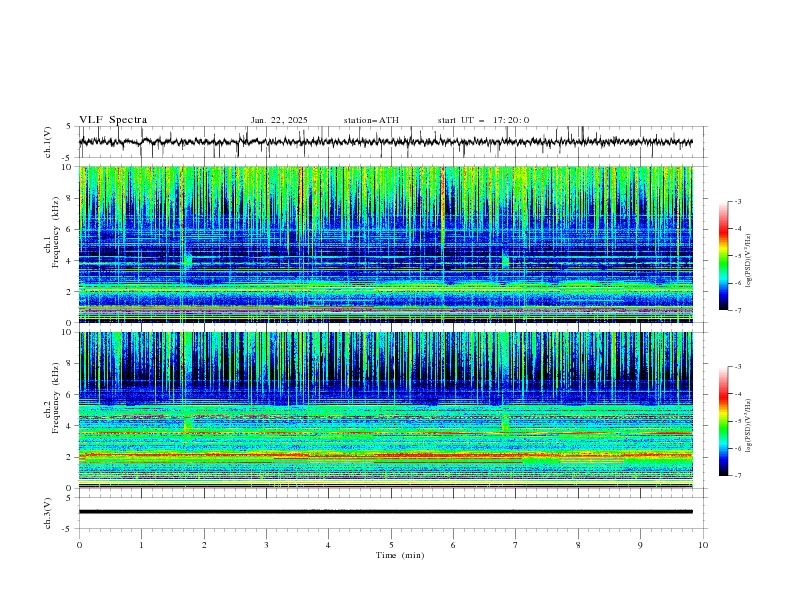Screen dimensions: 792x612
Task: Click the "2" tick on the time axis
Action: (x=204, y=545)
